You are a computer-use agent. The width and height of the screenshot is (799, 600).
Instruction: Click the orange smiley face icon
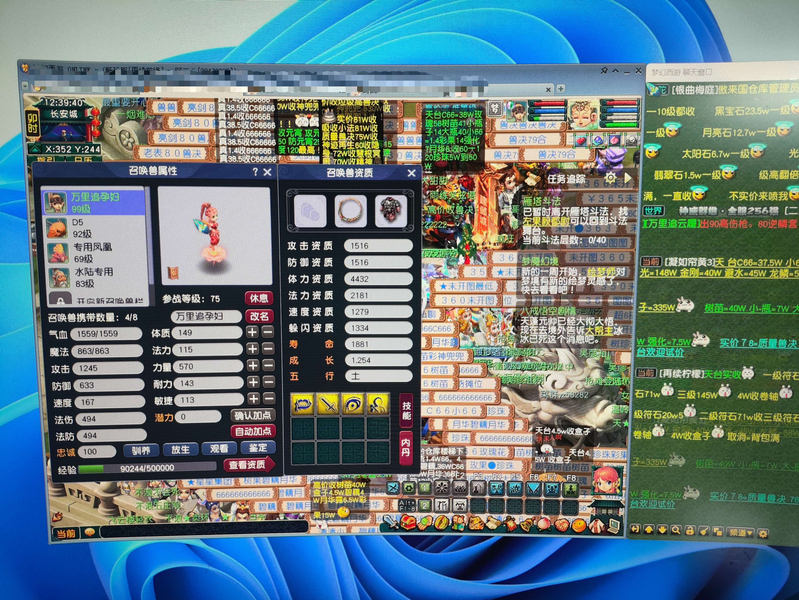pos(579,524)
